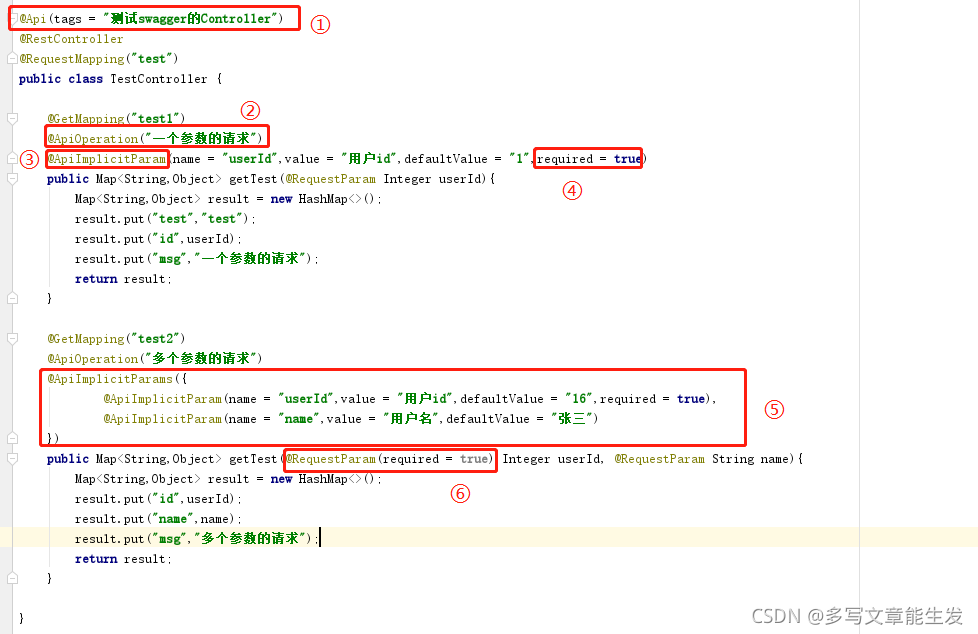Click @RequestParam(required = true) in the method signature
978x634 pixels.
390,459
